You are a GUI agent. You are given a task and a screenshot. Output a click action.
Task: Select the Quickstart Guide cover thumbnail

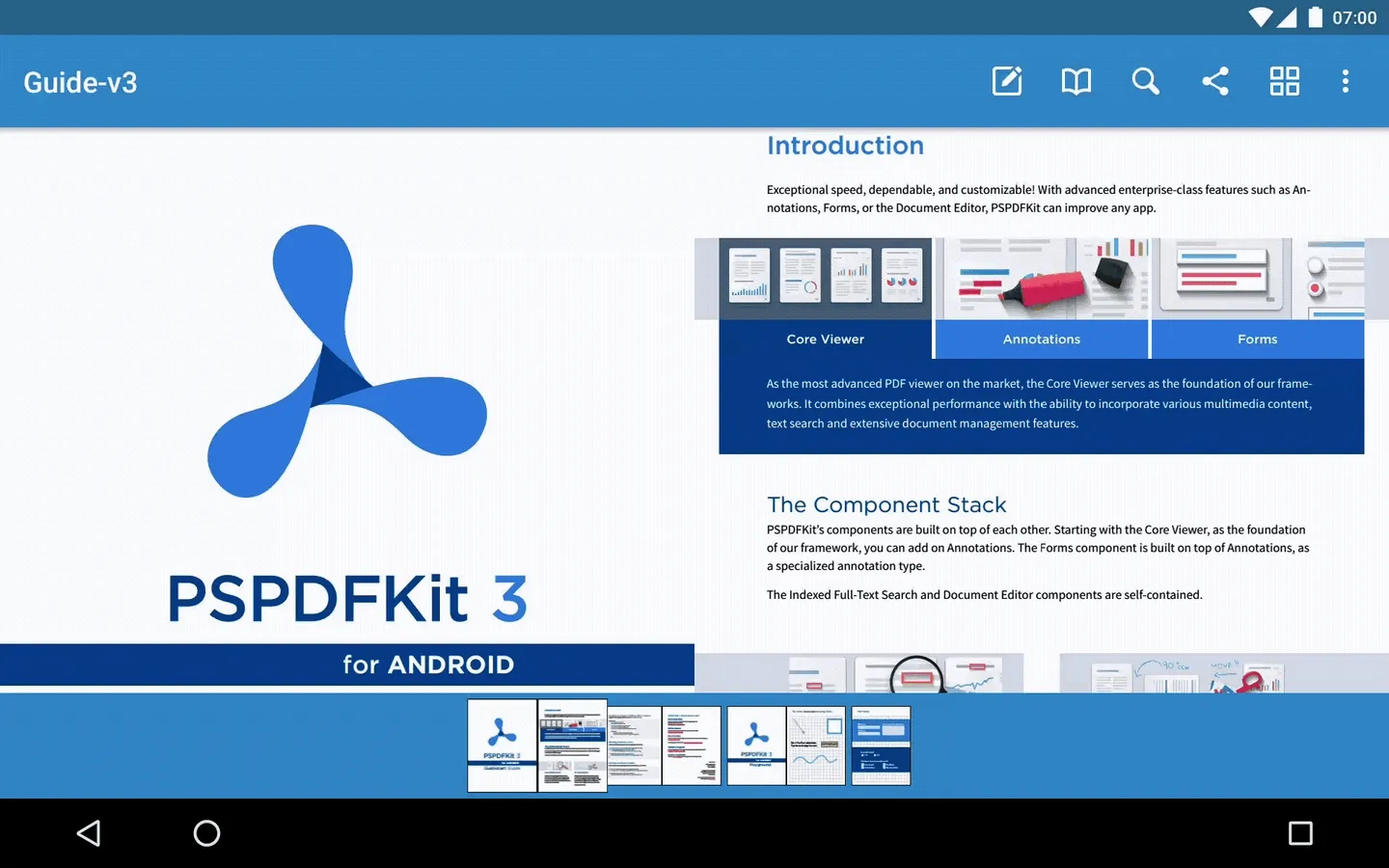click(x=502, y=746)
